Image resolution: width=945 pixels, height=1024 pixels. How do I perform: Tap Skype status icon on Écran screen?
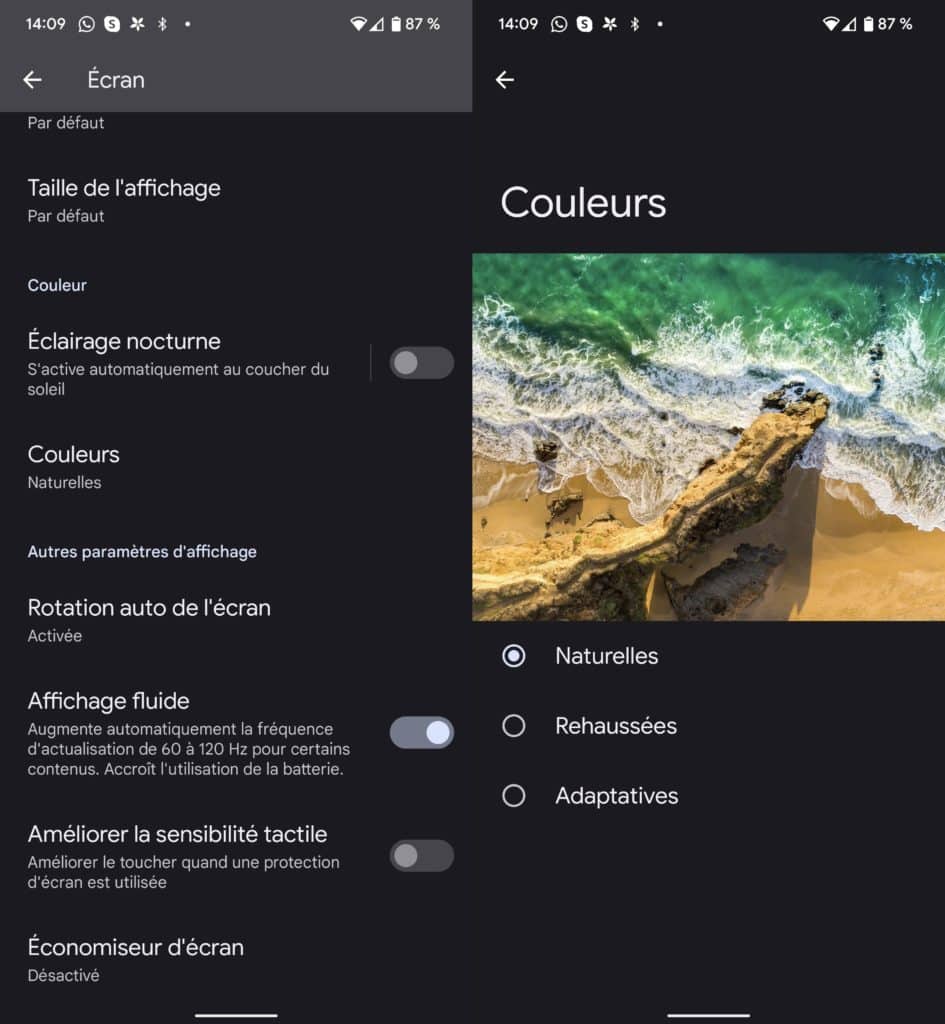pos(112,24)
